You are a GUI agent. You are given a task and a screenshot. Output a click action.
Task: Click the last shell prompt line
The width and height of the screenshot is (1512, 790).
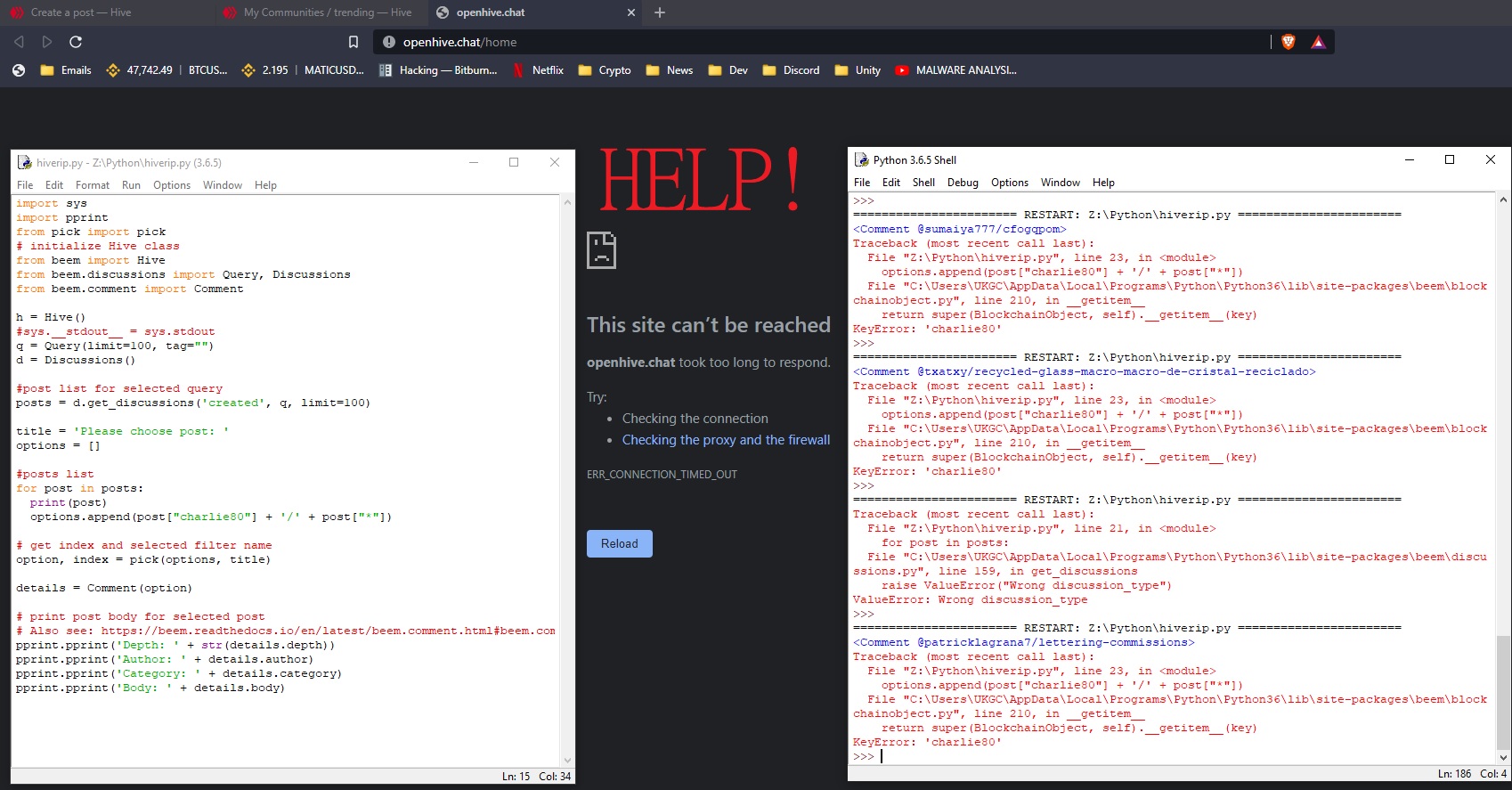pos(868,756)
